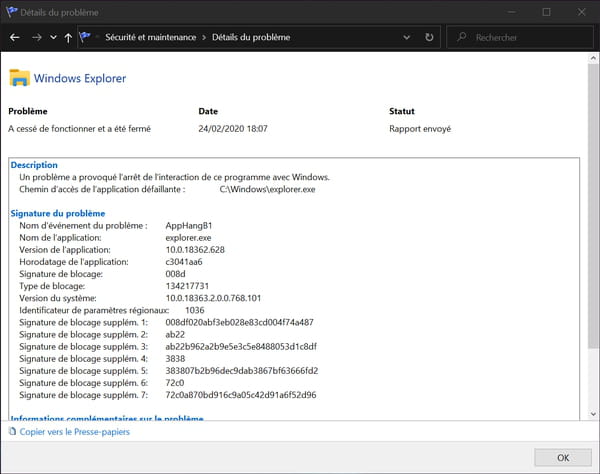Click the Windows Explorer folder icon
This screenshot has height=474, width=600.
[x=19, y=78]
